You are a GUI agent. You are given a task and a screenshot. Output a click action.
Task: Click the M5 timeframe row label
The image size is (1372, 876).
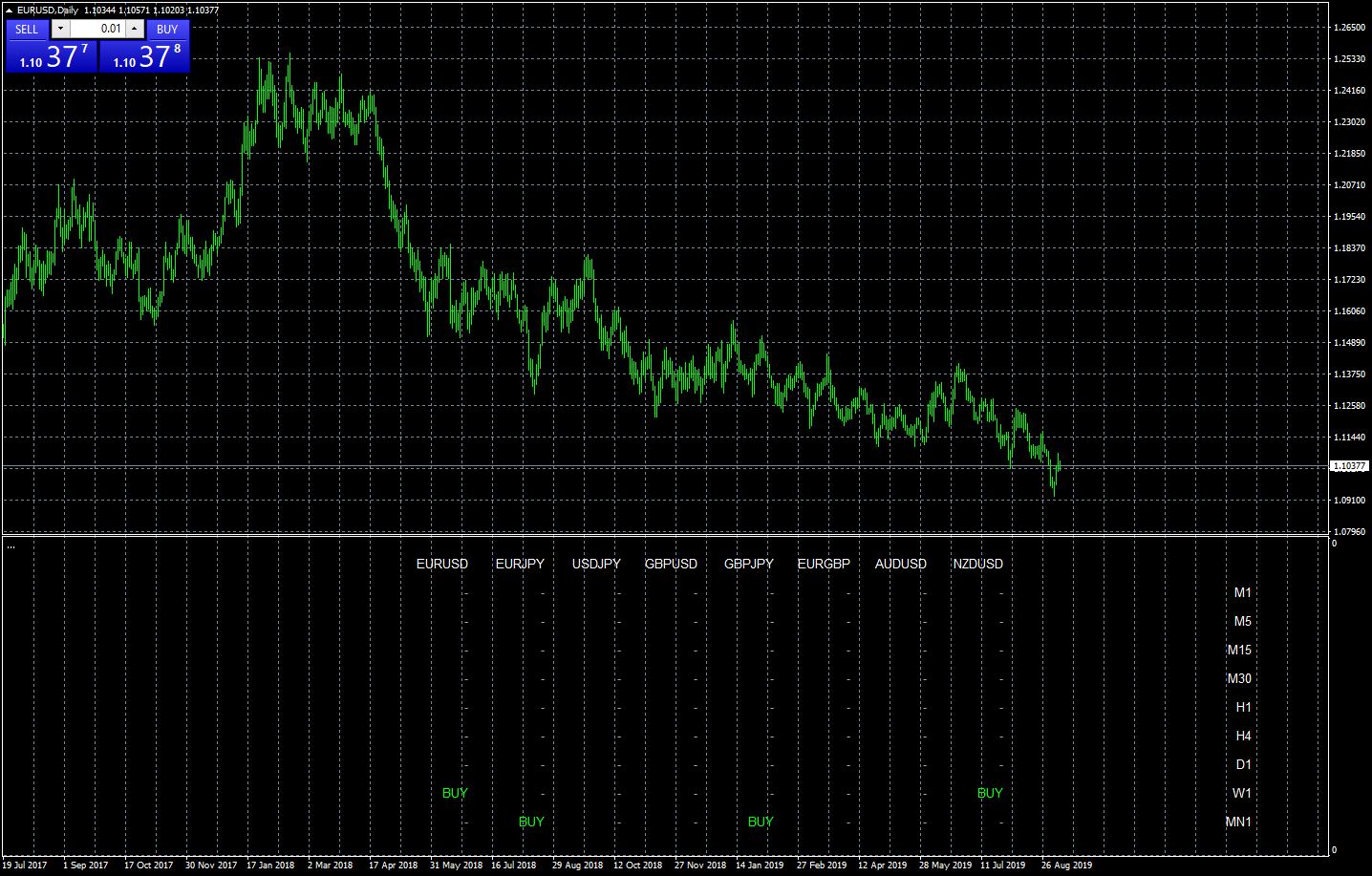[x=1242, y=621]
